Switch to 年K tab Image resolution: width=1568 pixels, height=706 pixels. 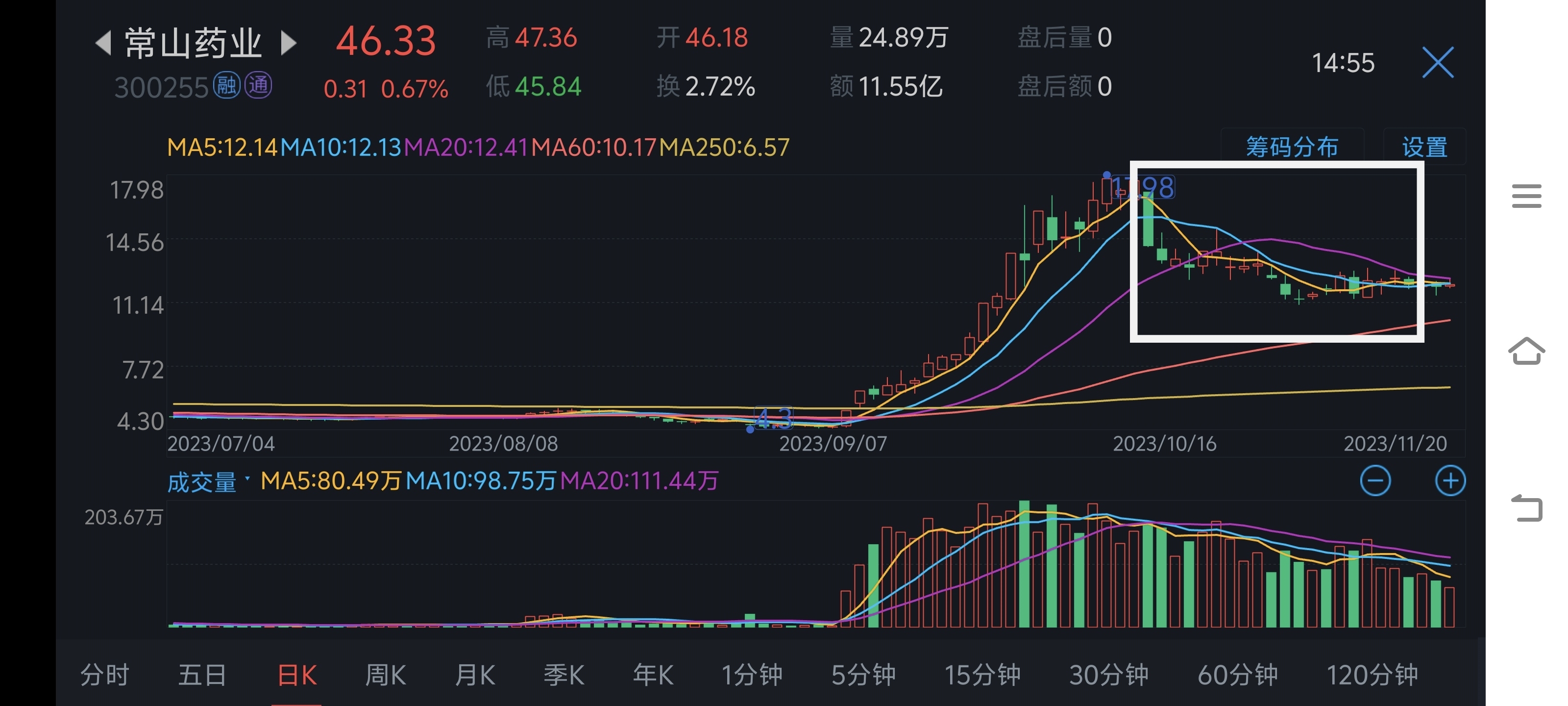pos(653,674)
